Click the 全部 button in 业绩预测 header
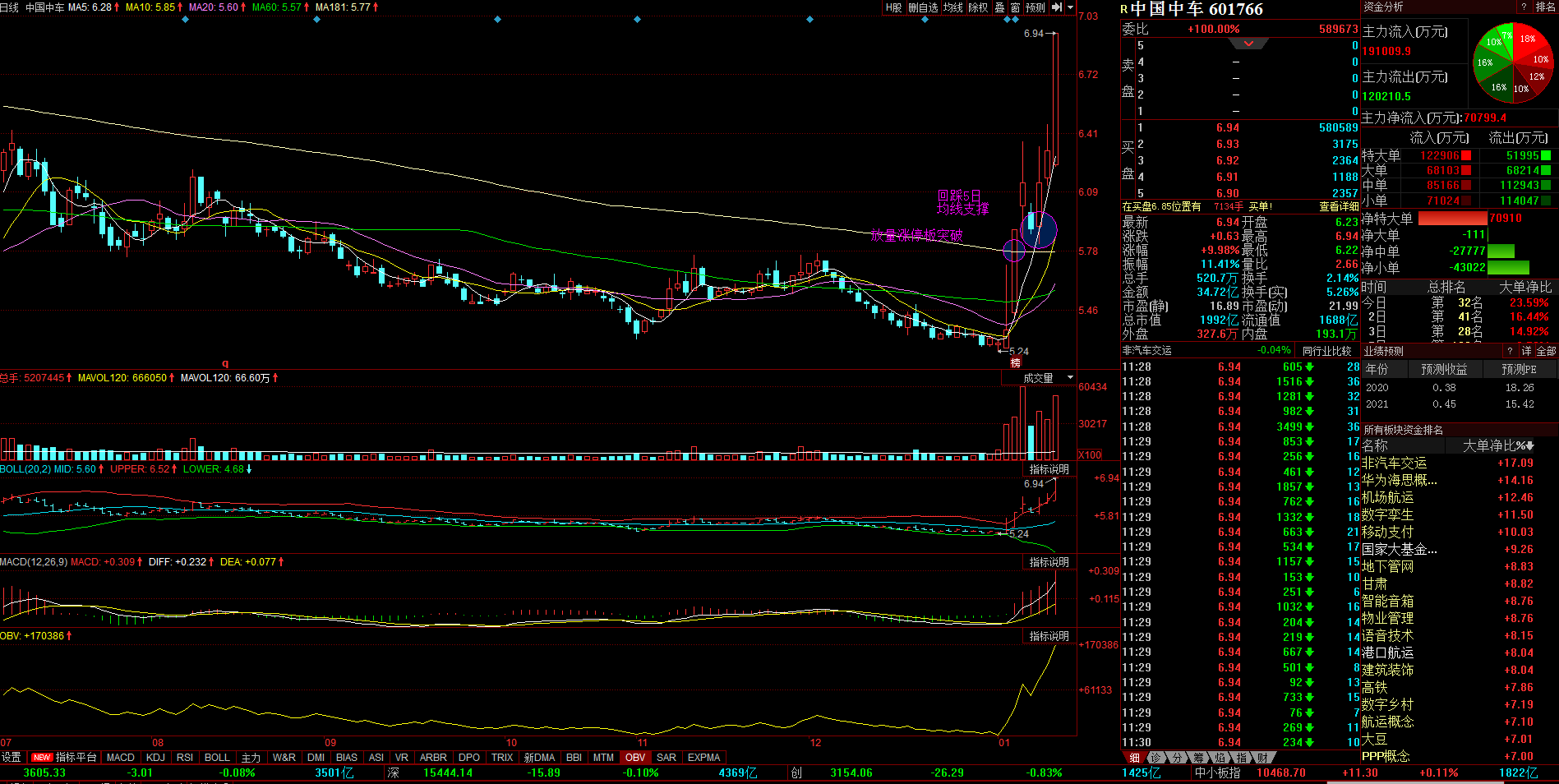 pyautogui.click(x=1546, y=351)
